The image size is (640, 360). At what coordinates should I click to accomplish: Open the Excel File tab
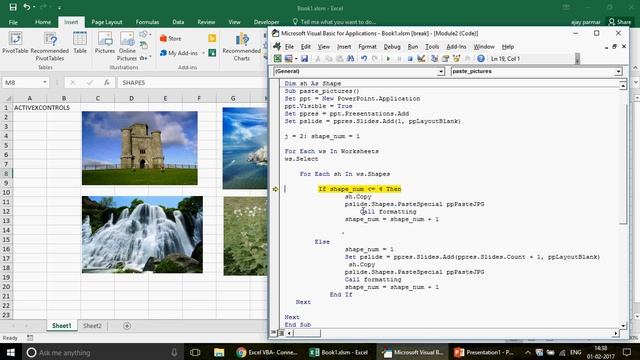13,22
